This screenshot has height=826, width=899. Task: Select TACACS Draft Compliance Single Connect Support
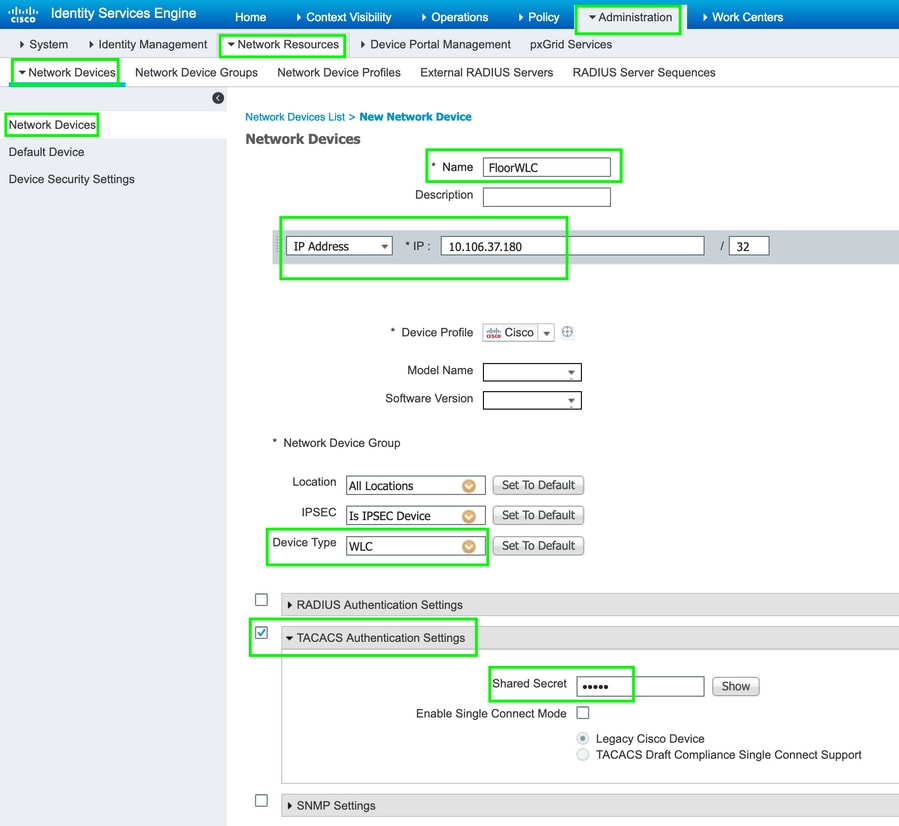point(583,754)
